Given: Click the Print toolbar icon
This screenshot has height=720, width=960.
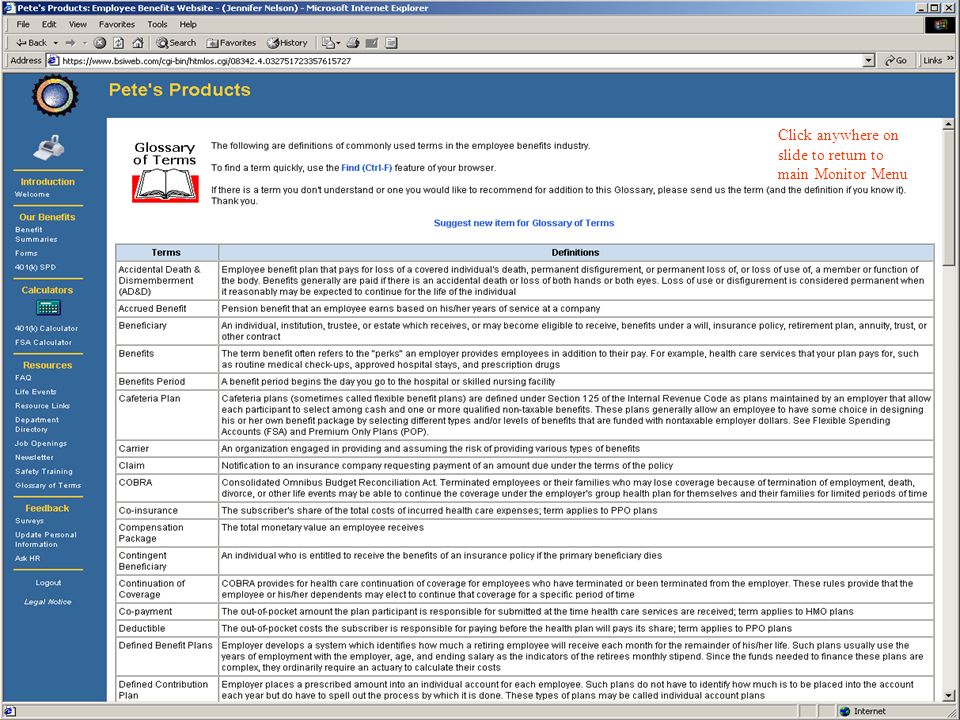Looking at the screenshot, I should point(353,43).
